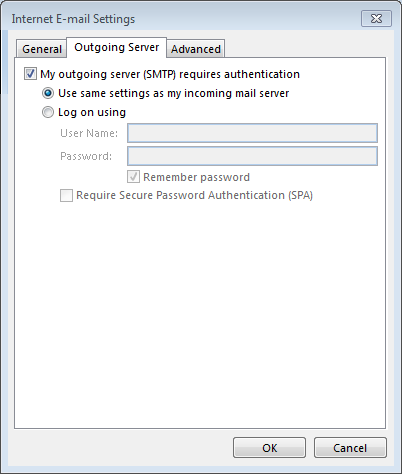Screen dimensions: 402x474
Task: Select the Outgoing Server tab
Action: point(116,47)
